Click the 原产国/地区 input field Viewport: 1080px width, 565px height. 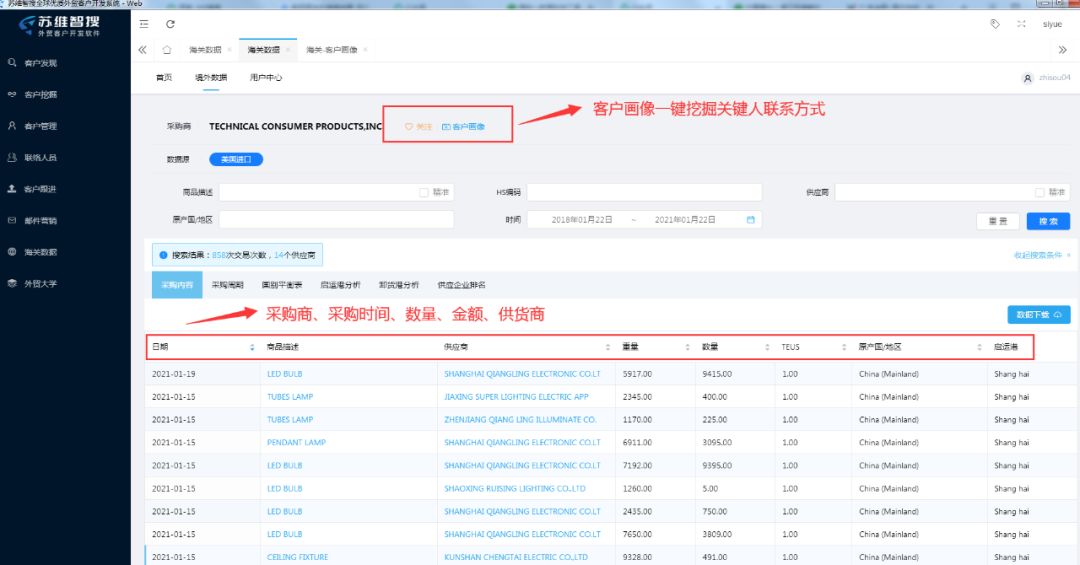(336, 220)
